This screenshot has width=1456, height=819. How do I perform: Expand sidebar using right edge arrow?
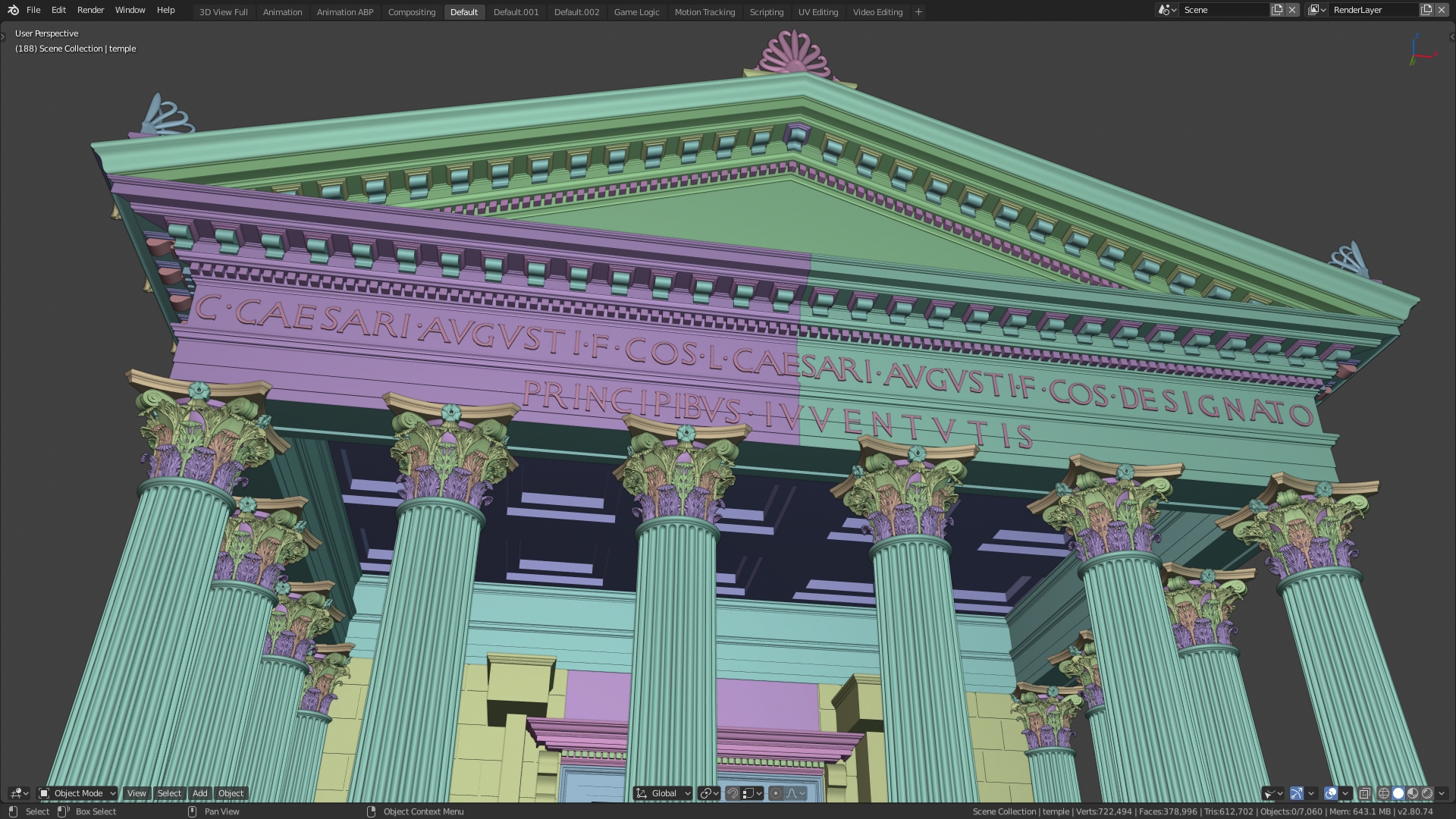click(1451, 36)
